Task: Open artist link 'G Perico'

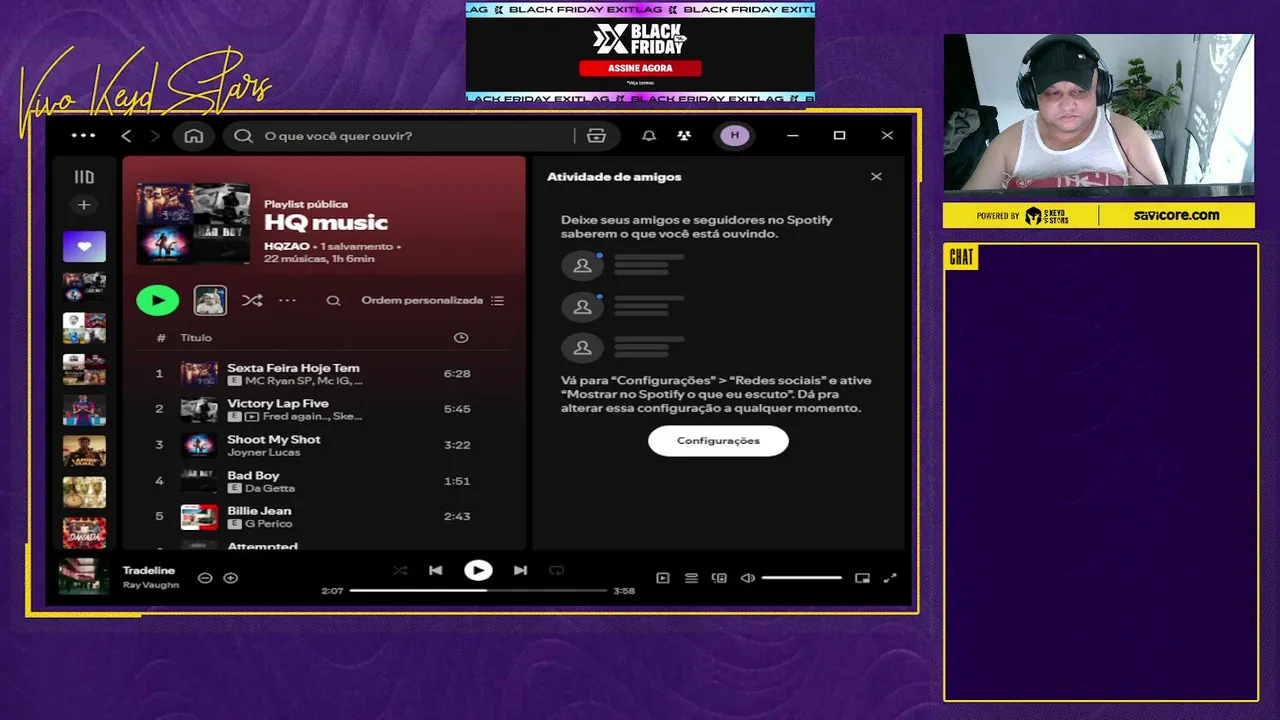Action: (268, 523)
